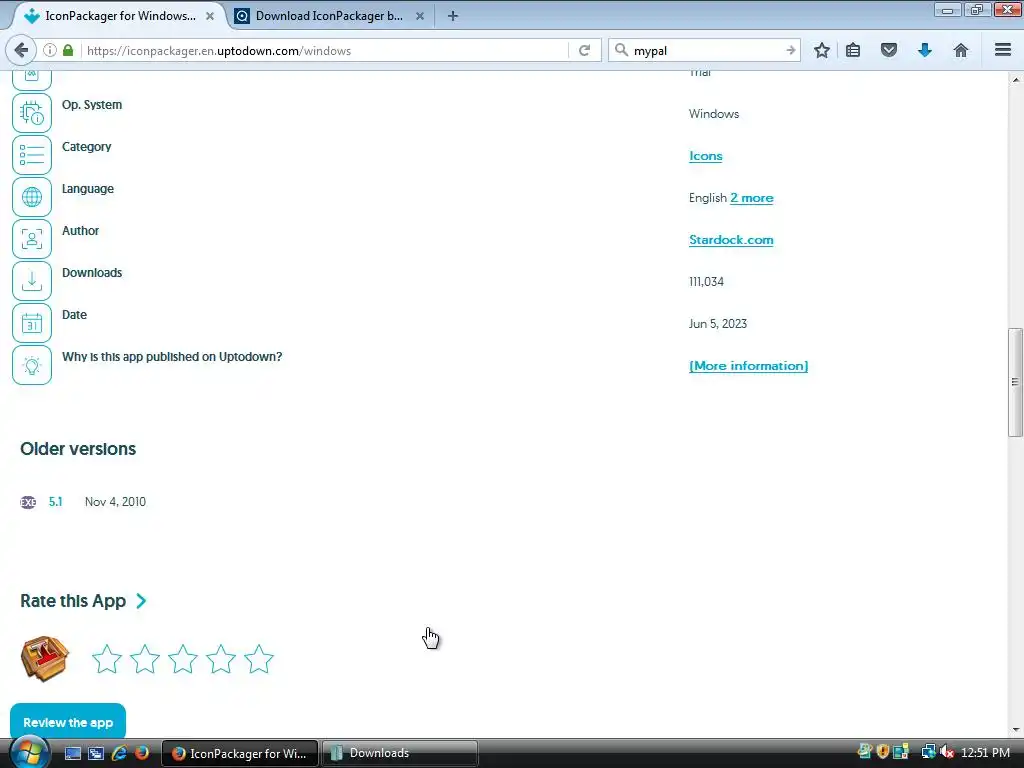
Task: Switch to Download IconPackager tab
Action: tap(328, 16)
